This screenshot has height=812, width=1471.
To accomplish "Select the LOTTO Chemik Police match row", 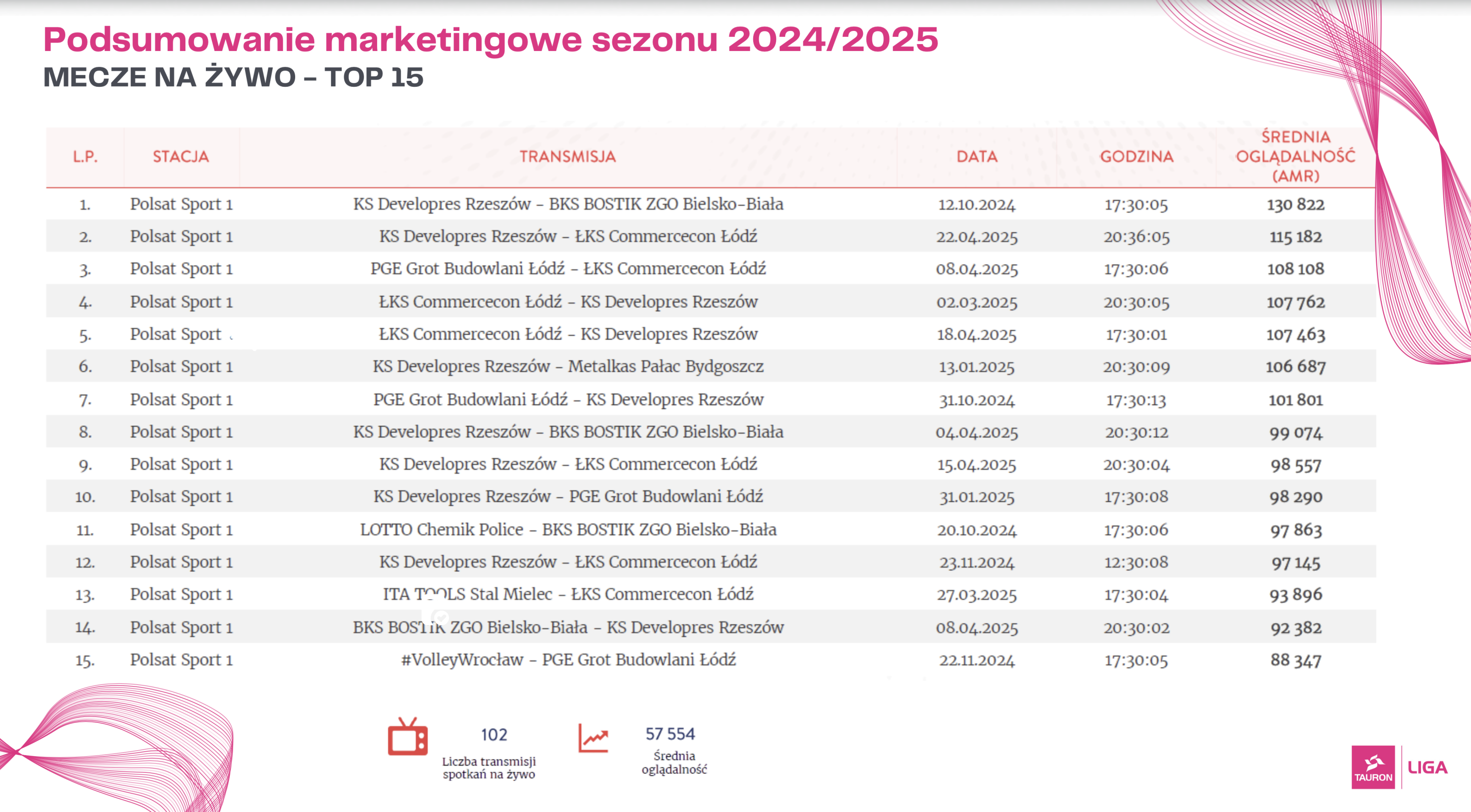I will [x=568, y=530].
